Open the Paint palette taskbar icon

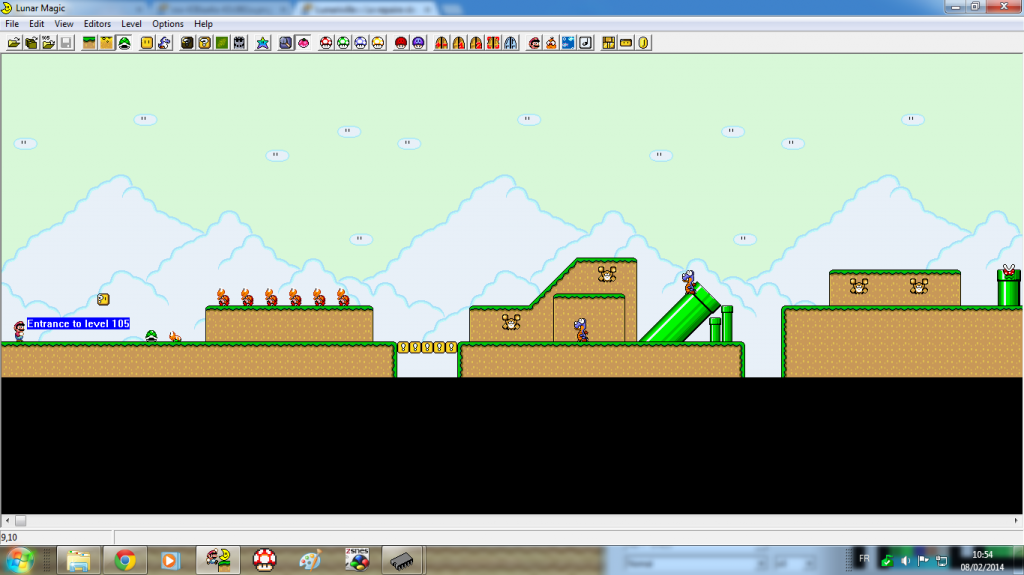[x=310, y=561]
